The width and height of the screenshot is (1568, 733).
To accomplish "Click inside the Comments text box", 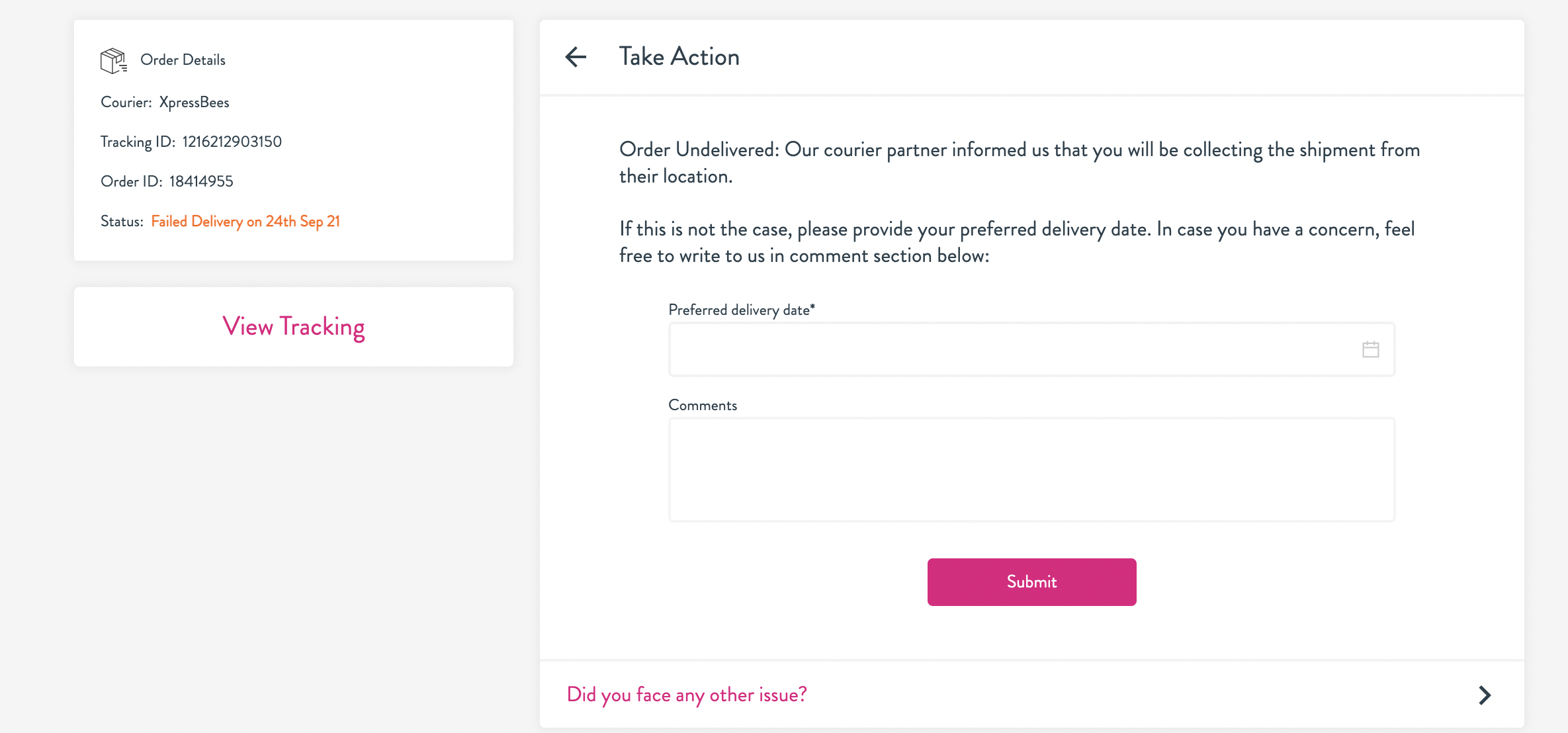I will (1031, 469).
